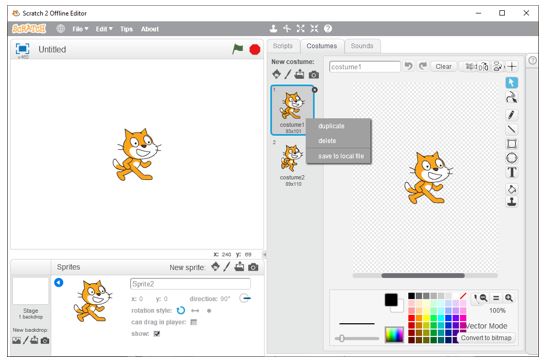Create a new sprite from the camera

(253, 267)
